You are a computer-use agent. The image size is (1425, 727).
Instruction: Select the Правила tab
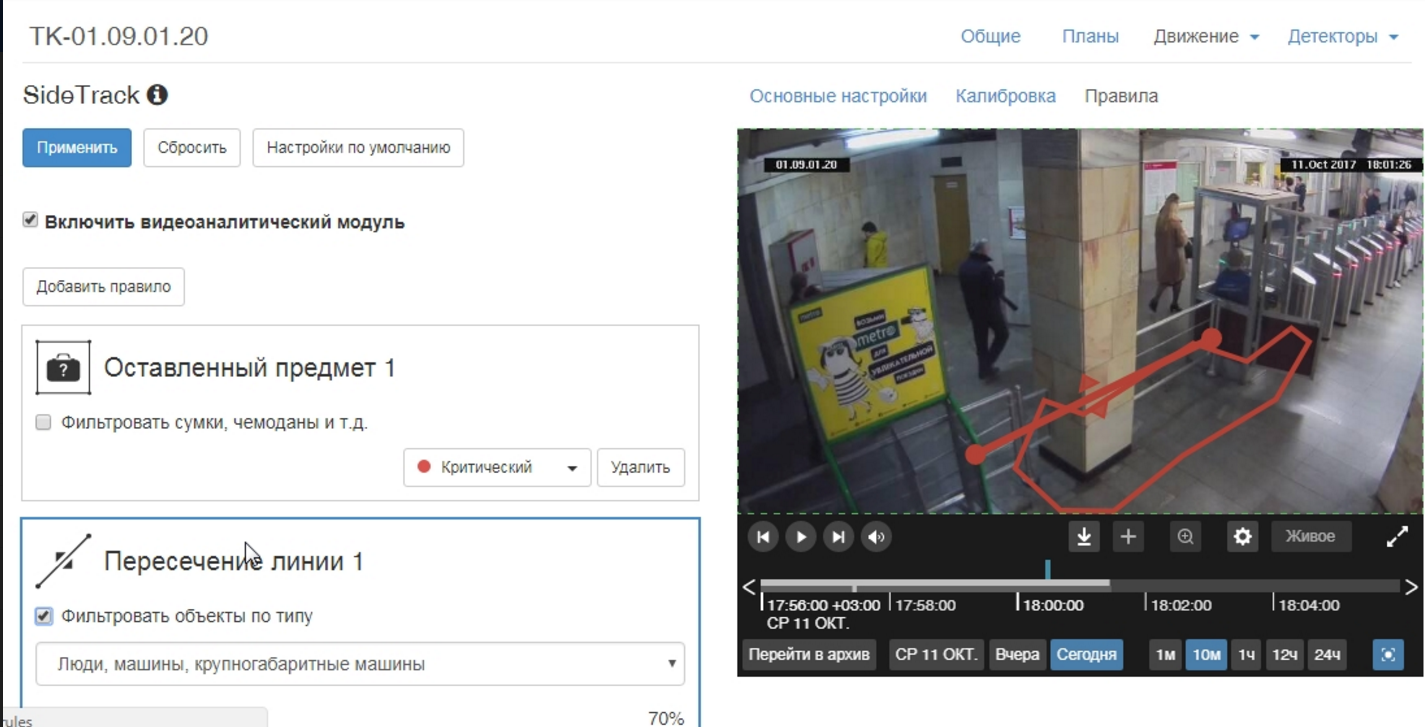click(1121, 97)
